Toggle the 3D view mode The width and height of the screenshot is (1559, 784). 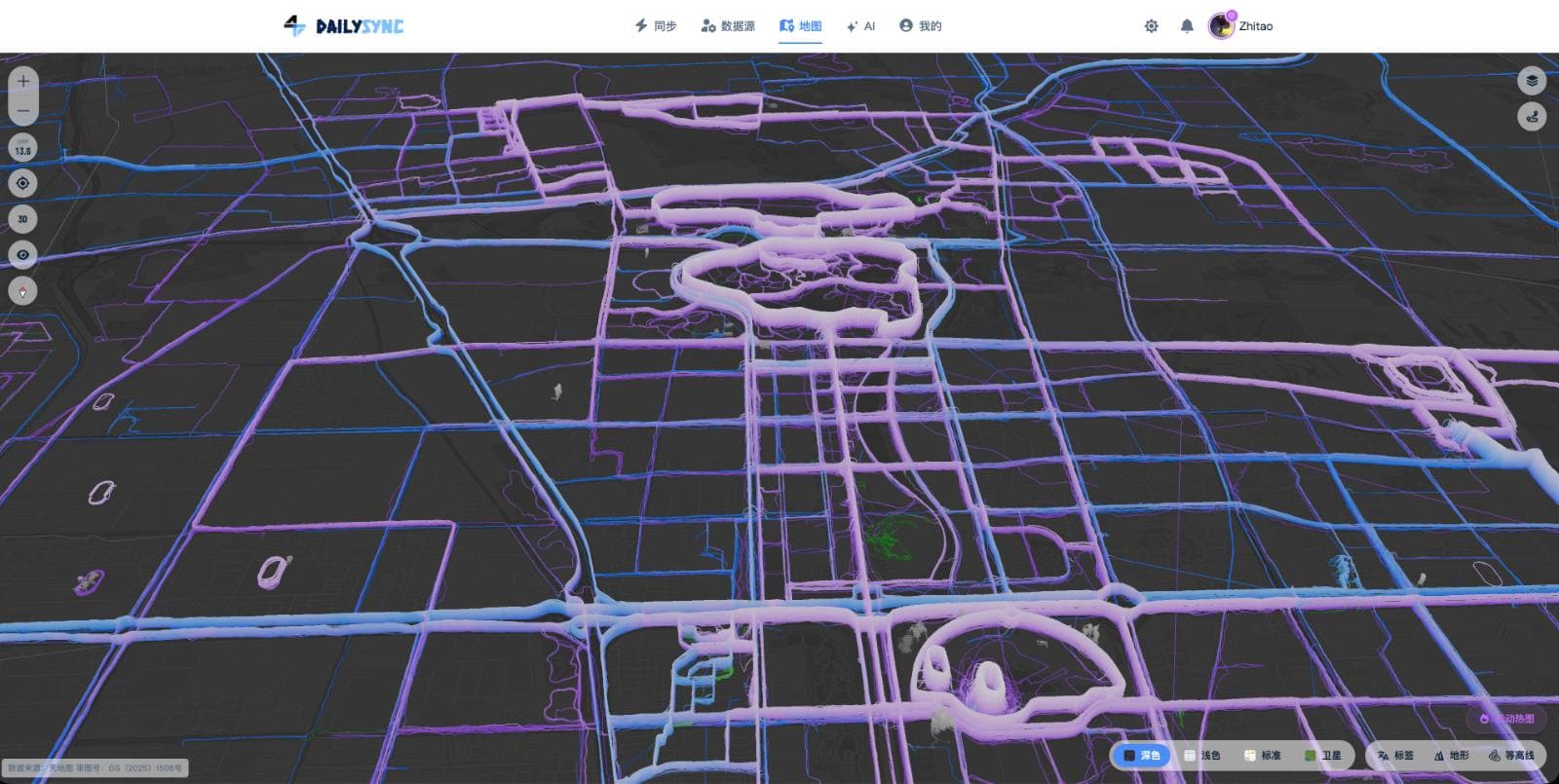click(23, 219)
